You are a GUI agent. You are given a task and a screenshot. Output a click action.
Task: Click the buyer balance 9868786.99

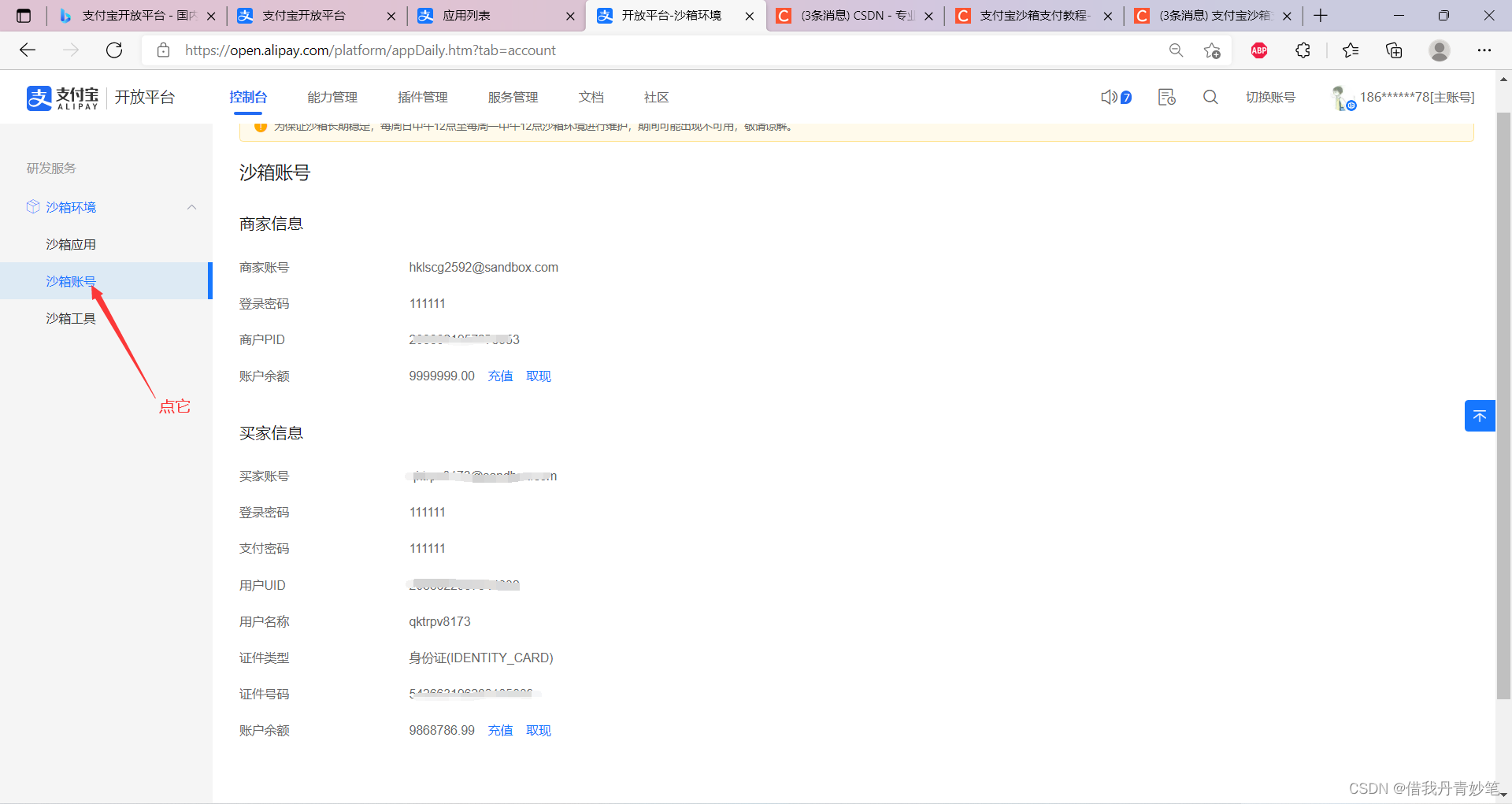coord(442,730)
